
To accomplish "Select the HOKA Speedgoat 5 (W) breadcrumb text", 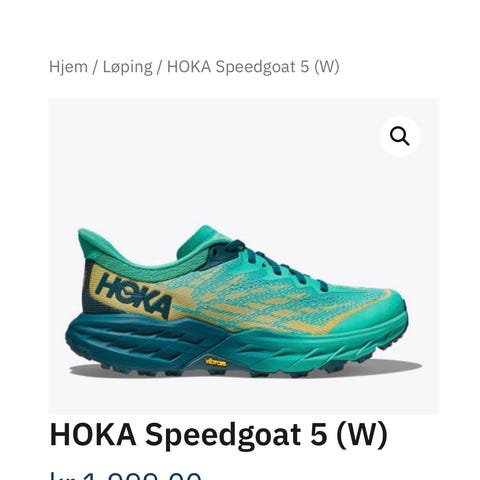I will (x=253, y=67).
